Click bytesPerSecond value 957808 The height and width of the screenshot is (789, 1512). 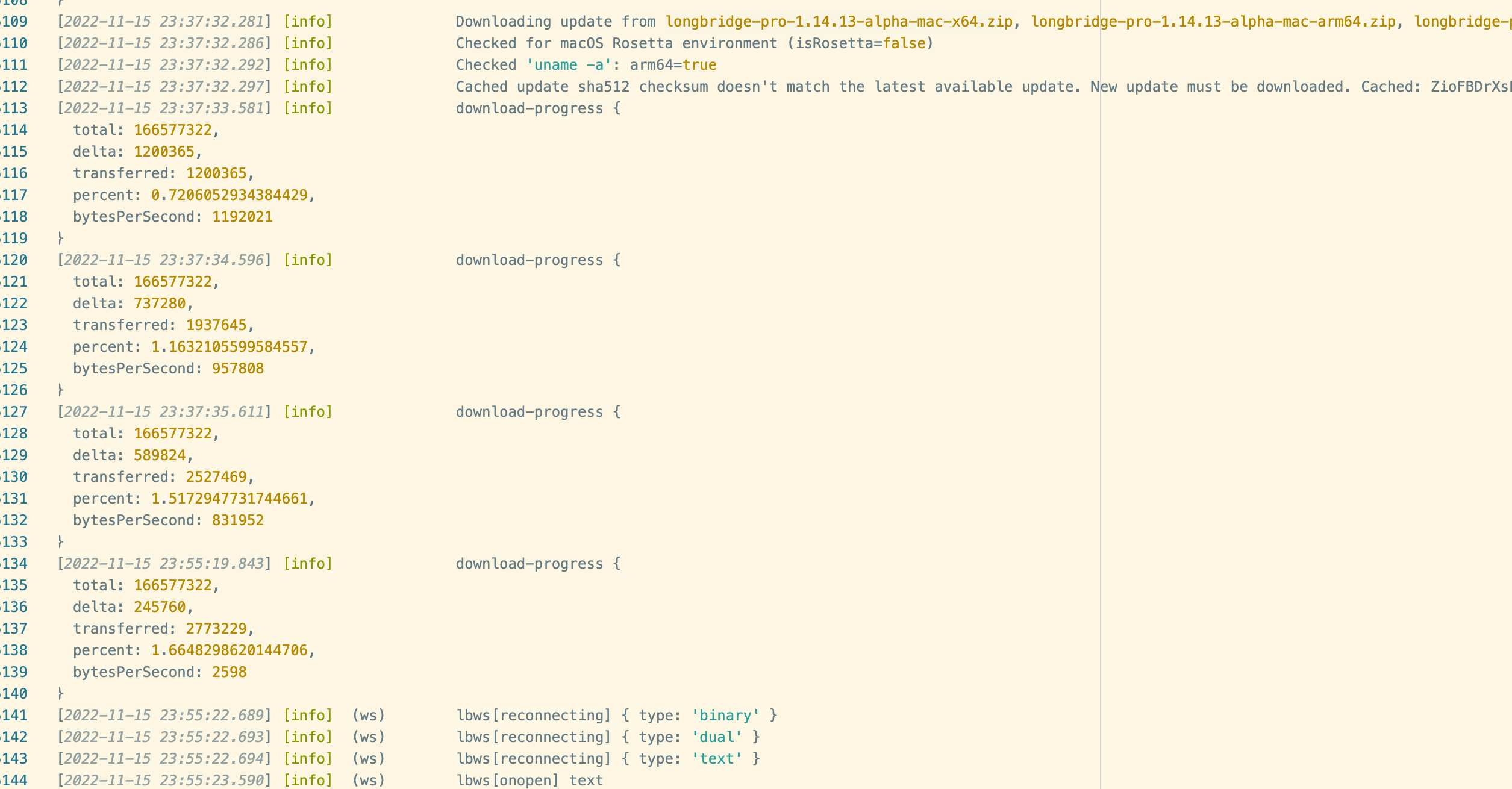tap(237, 369)
